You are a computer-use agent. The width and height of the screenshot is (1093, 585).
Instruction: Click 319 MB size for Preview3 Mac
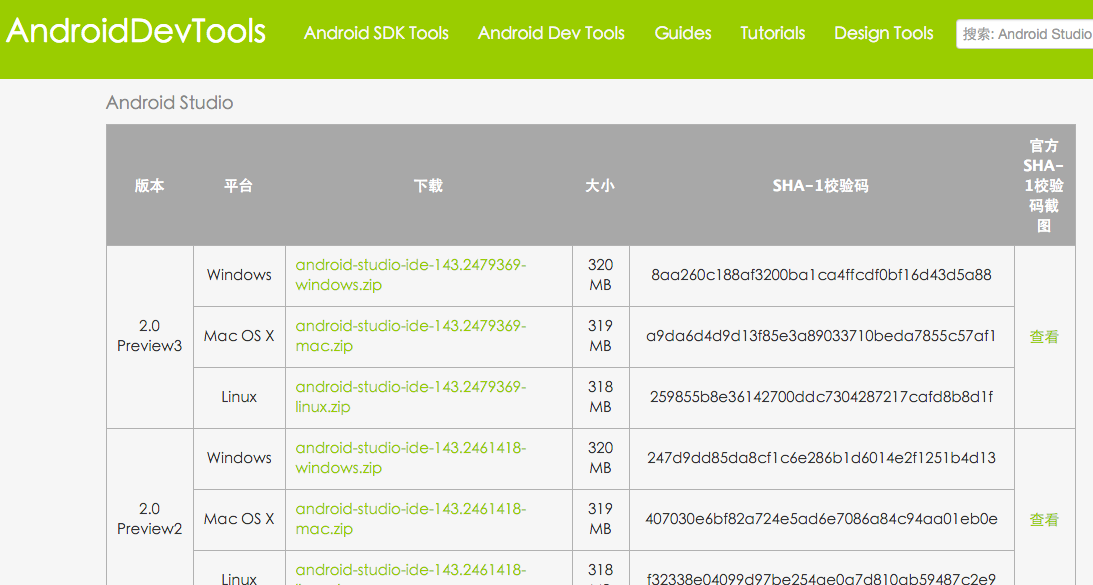[600, 335]
